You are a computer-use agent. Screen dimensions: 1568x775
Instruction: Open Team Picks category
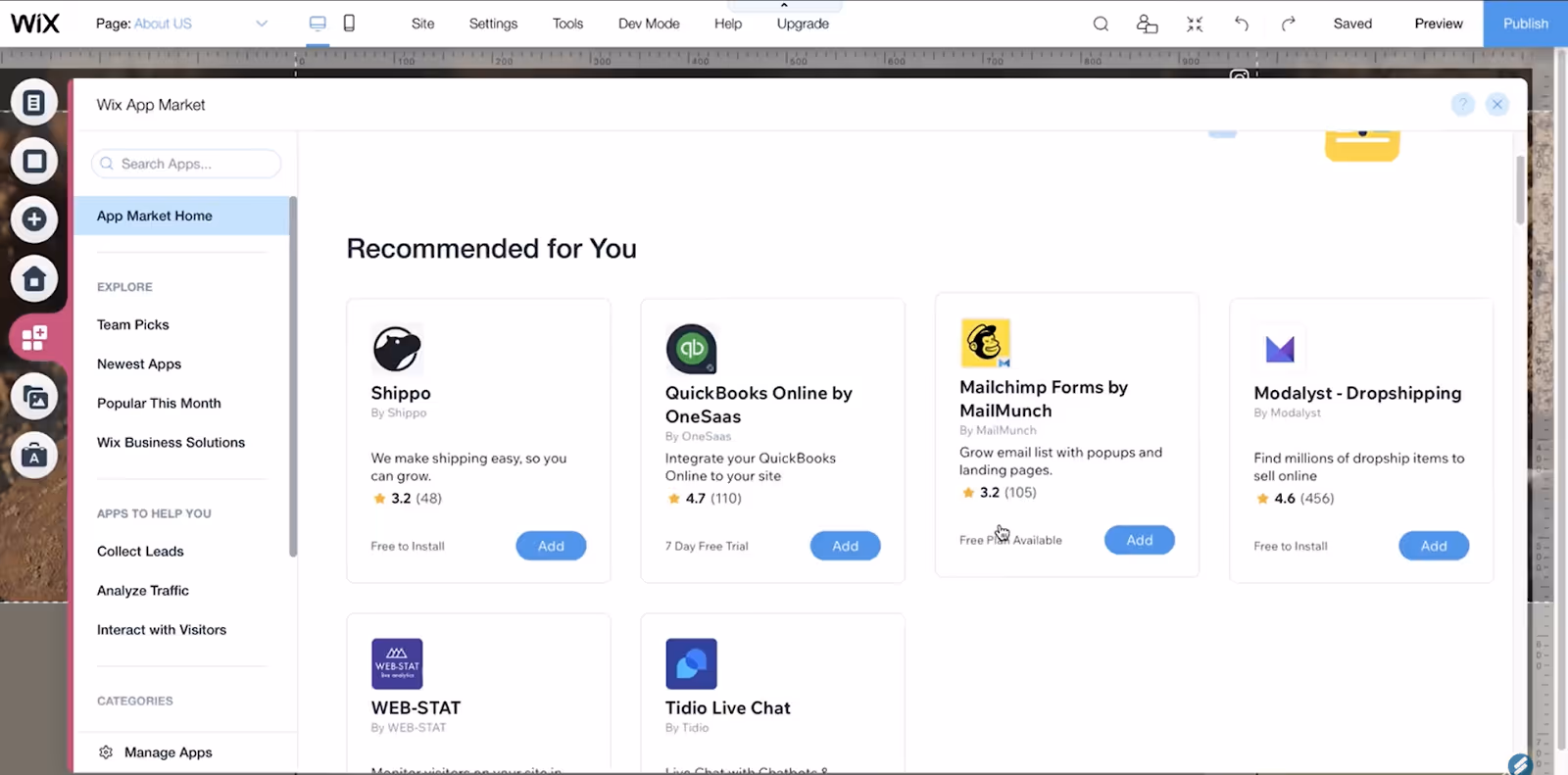[x=132, y=324]
